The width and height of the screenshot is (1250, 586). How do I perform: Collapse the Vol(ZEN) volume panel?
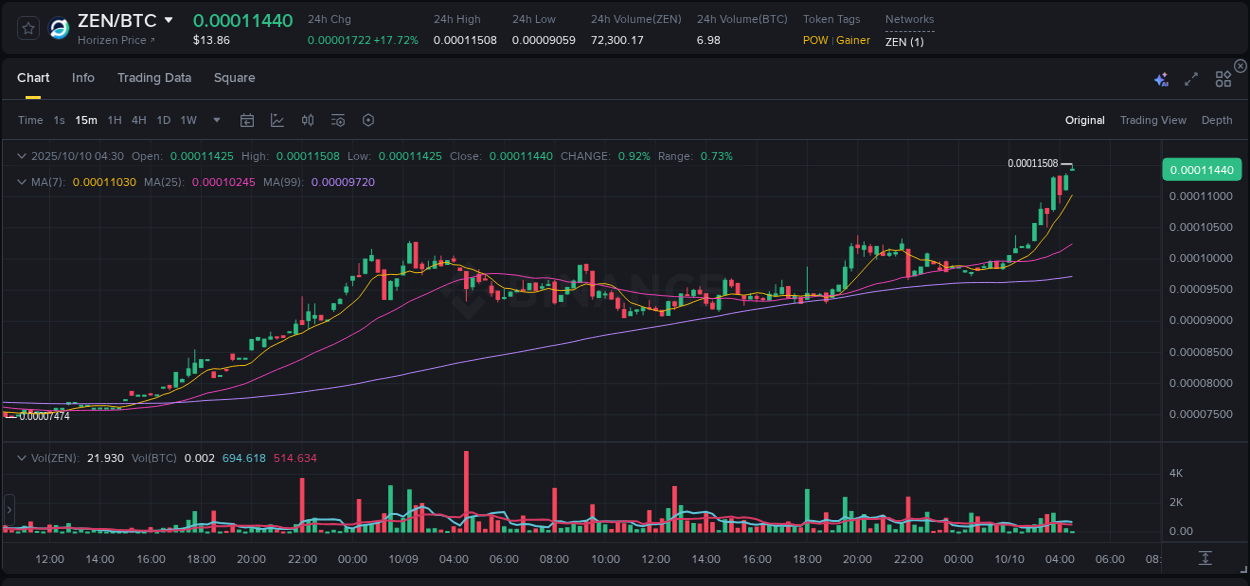tap(22, 457)
